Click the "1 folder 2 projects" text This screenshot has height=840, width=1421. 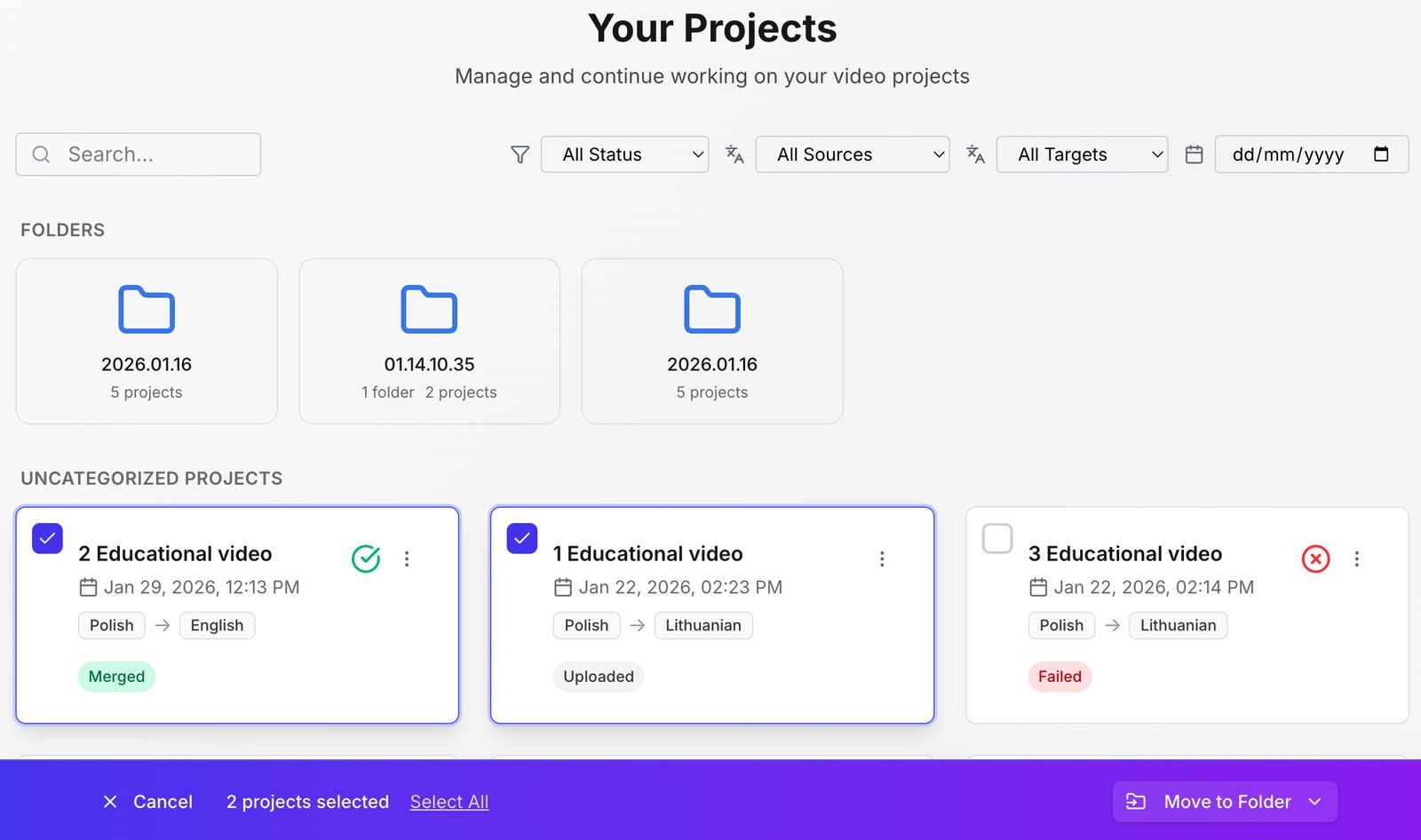[429, 392]
